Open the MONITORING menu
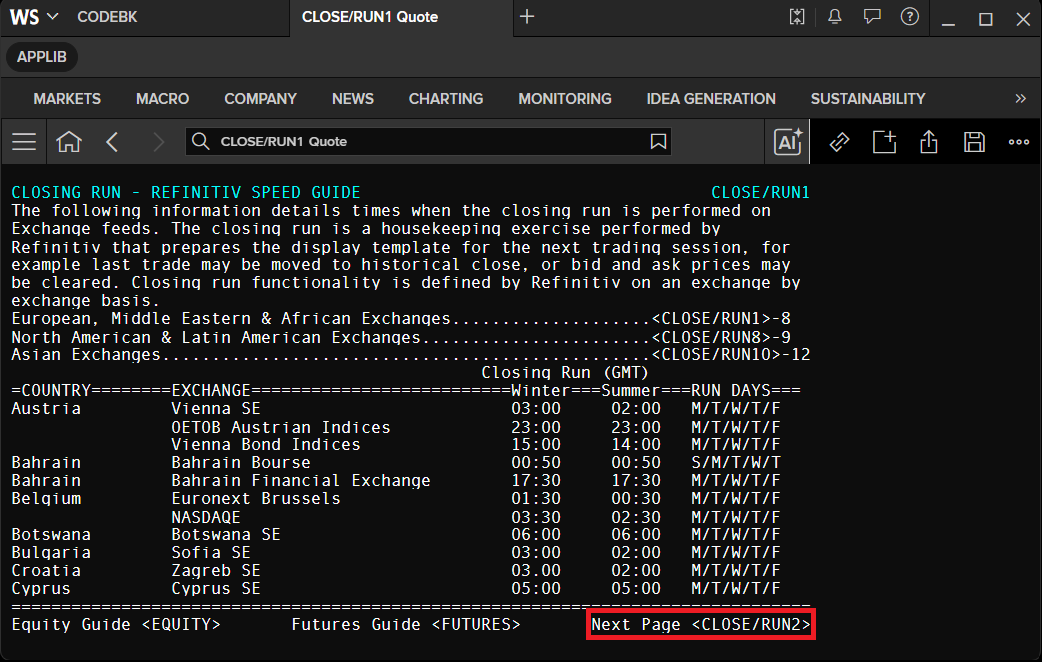This screenshot has width=1042, height=662. tap(565, 99)
